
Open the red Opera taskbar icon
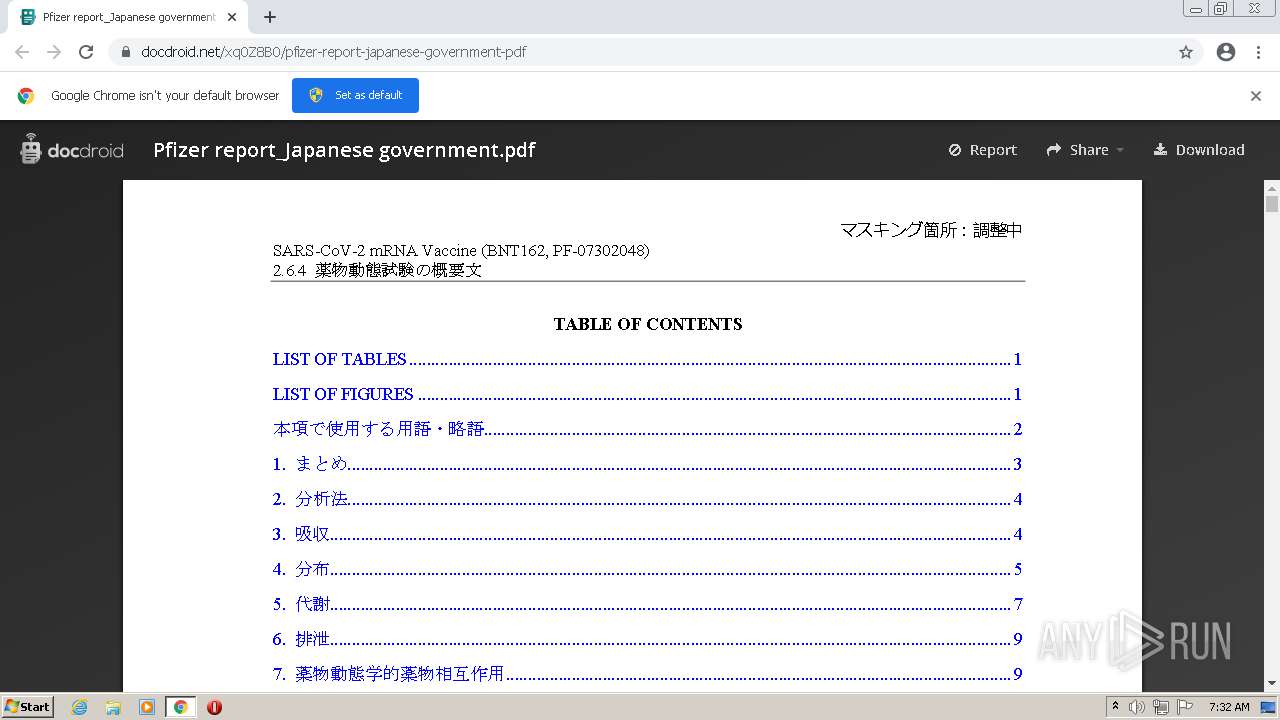[214, 707]
